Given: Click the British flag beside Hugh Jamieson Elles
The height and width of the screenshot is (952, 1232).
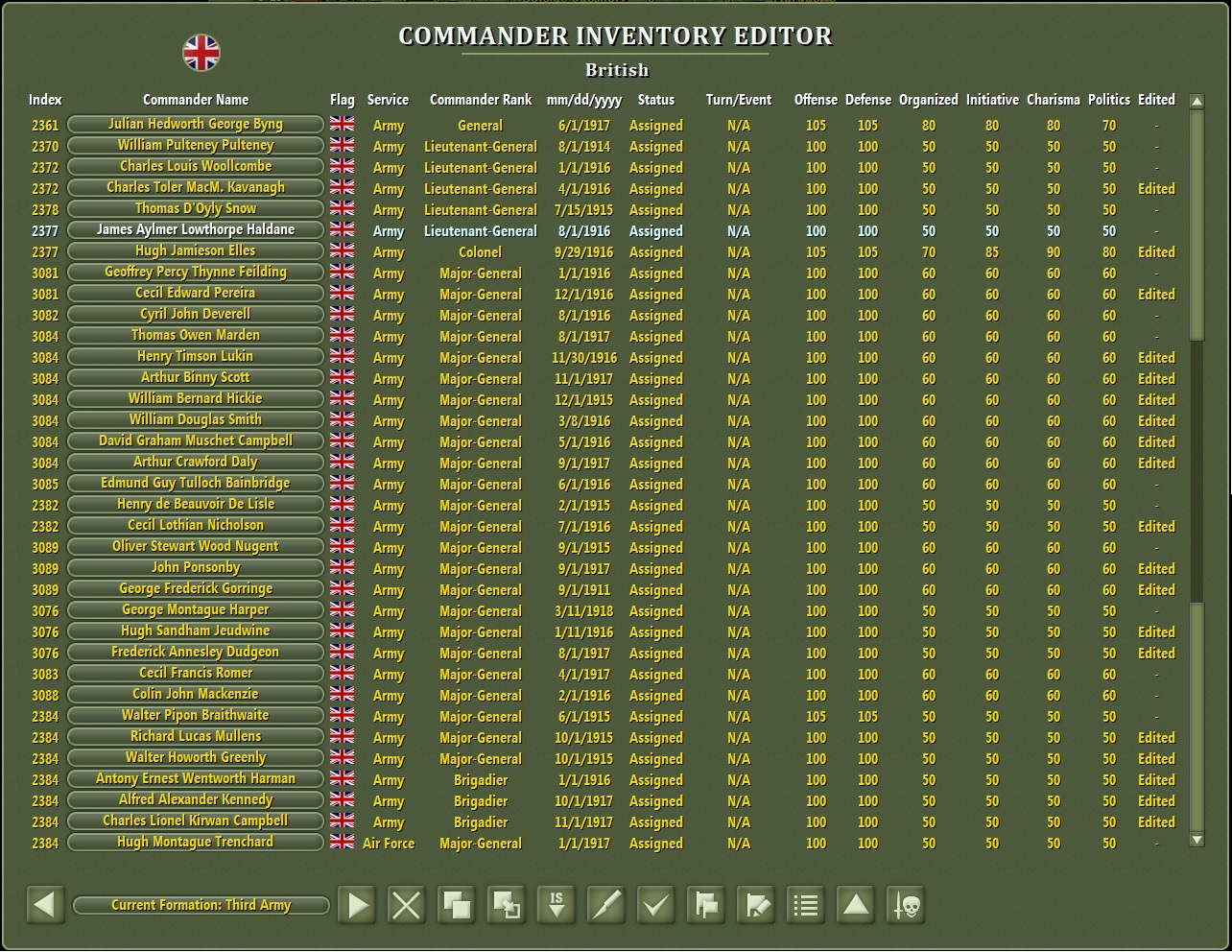Looking at the screenshot, I should tap(341, 251).
